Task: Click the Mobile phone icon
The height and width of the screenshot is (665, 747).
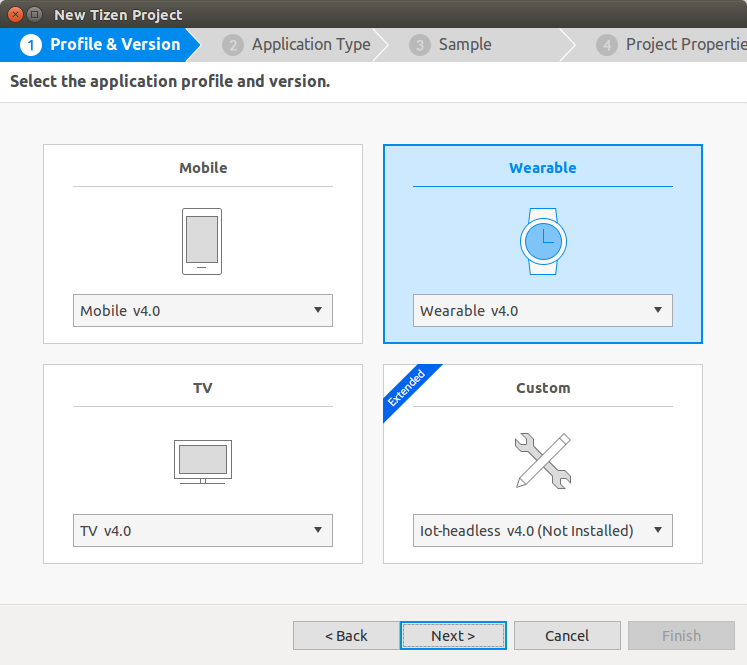Action: [x=202, y=241]
